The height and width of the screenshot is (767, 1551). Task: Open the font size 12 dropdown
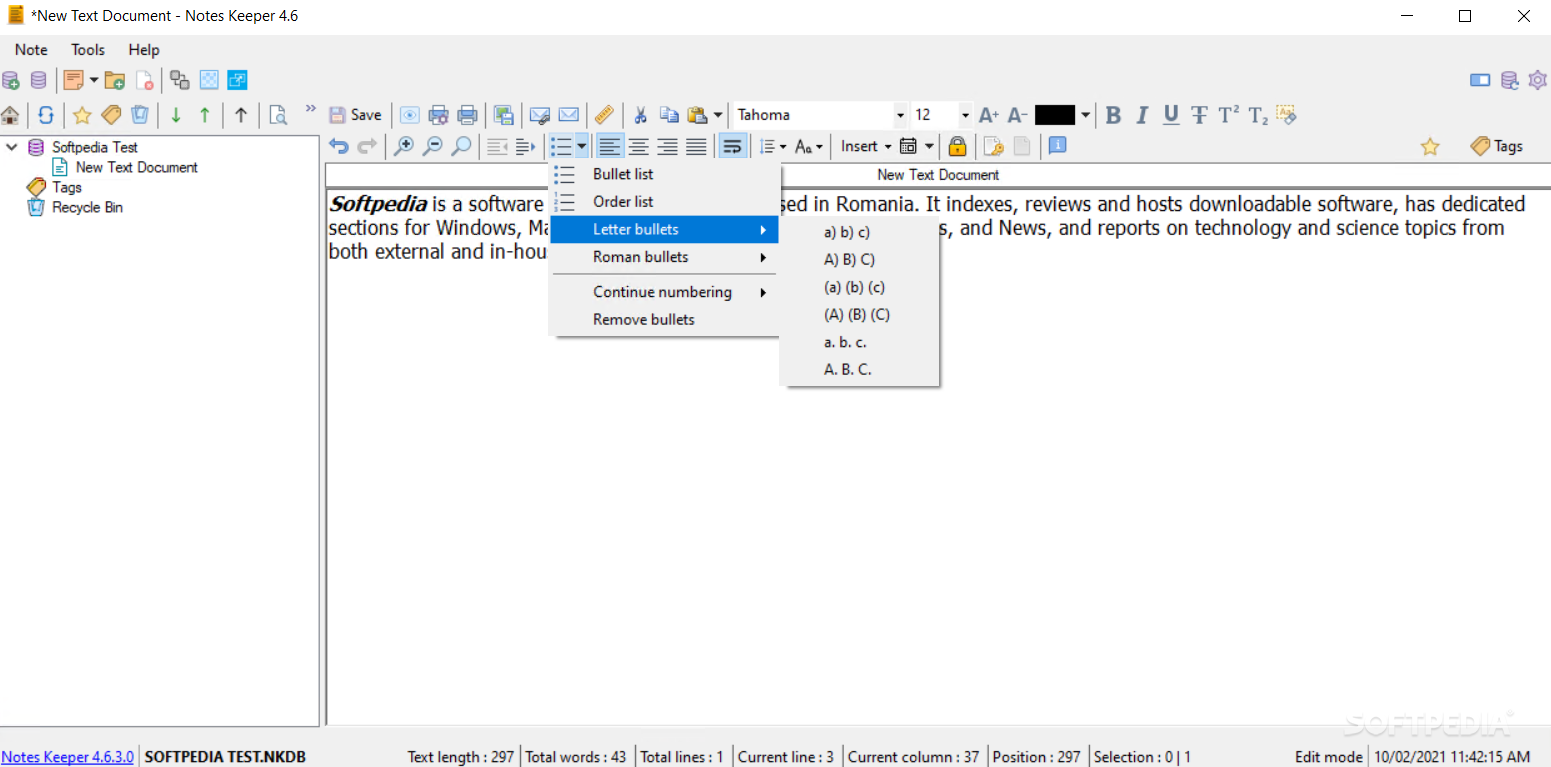click(965, 115)
